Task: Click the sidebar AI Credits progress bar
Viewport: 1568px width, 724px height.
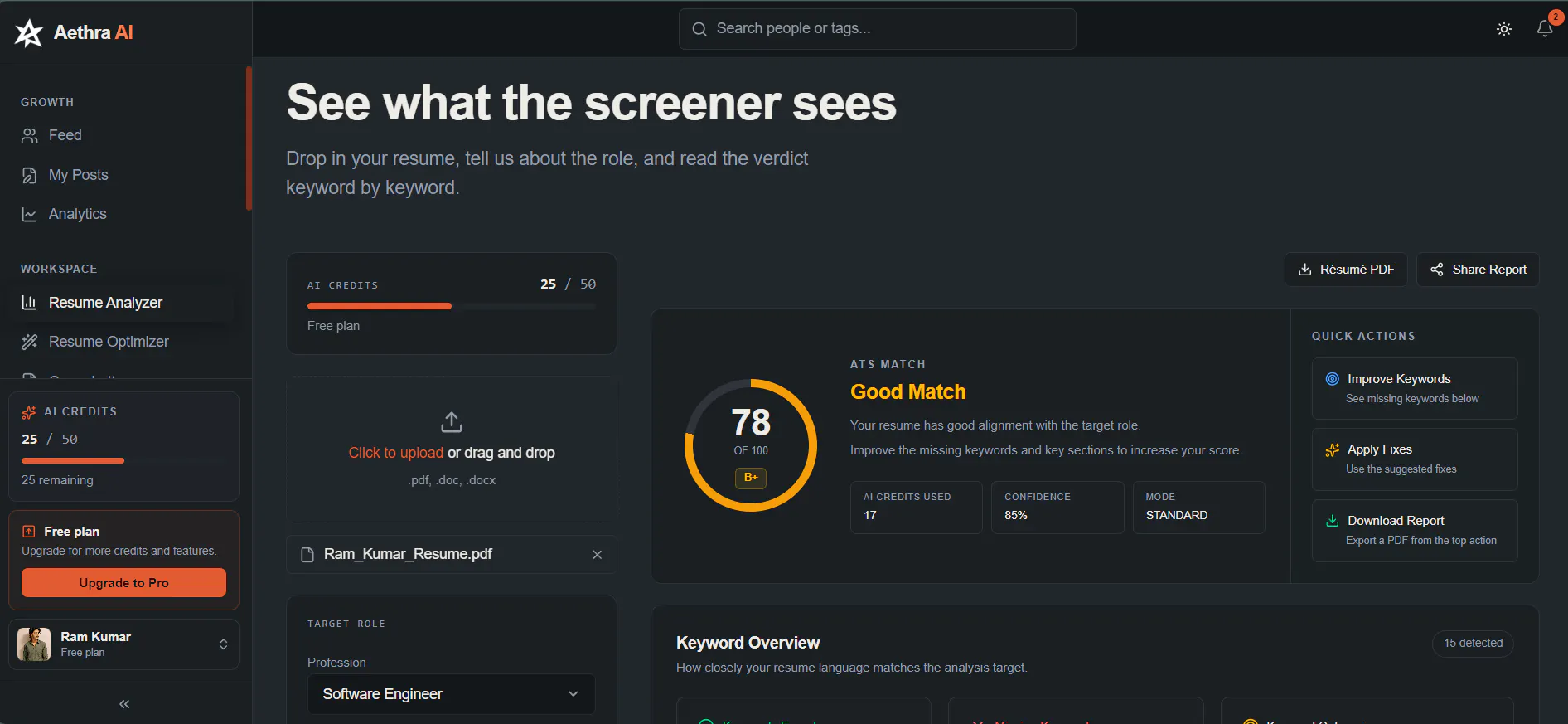Action: tap(123, 460)
